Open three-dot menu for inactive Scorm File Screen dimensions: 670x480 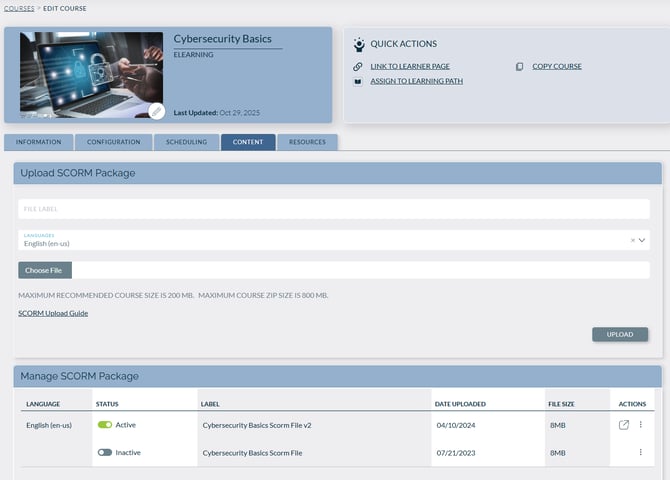tap(641, 452)
